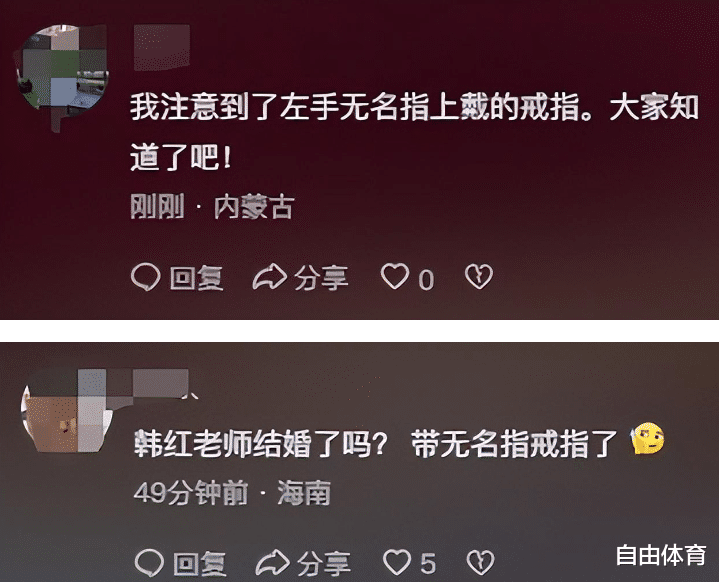This screenshot has height=582, width=719.
Task: Click the blurred username of the 内蒙古 commenter
Action: tap(161, 48)
